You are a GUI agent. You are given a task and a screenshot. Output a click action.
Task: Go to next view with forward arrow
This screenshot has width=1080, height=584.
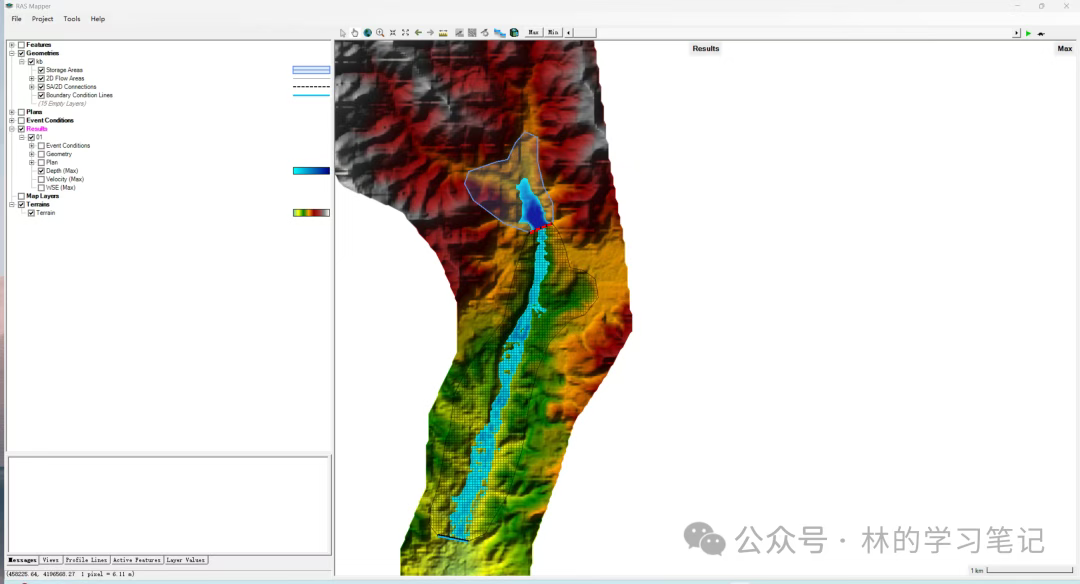coord(430,33)
